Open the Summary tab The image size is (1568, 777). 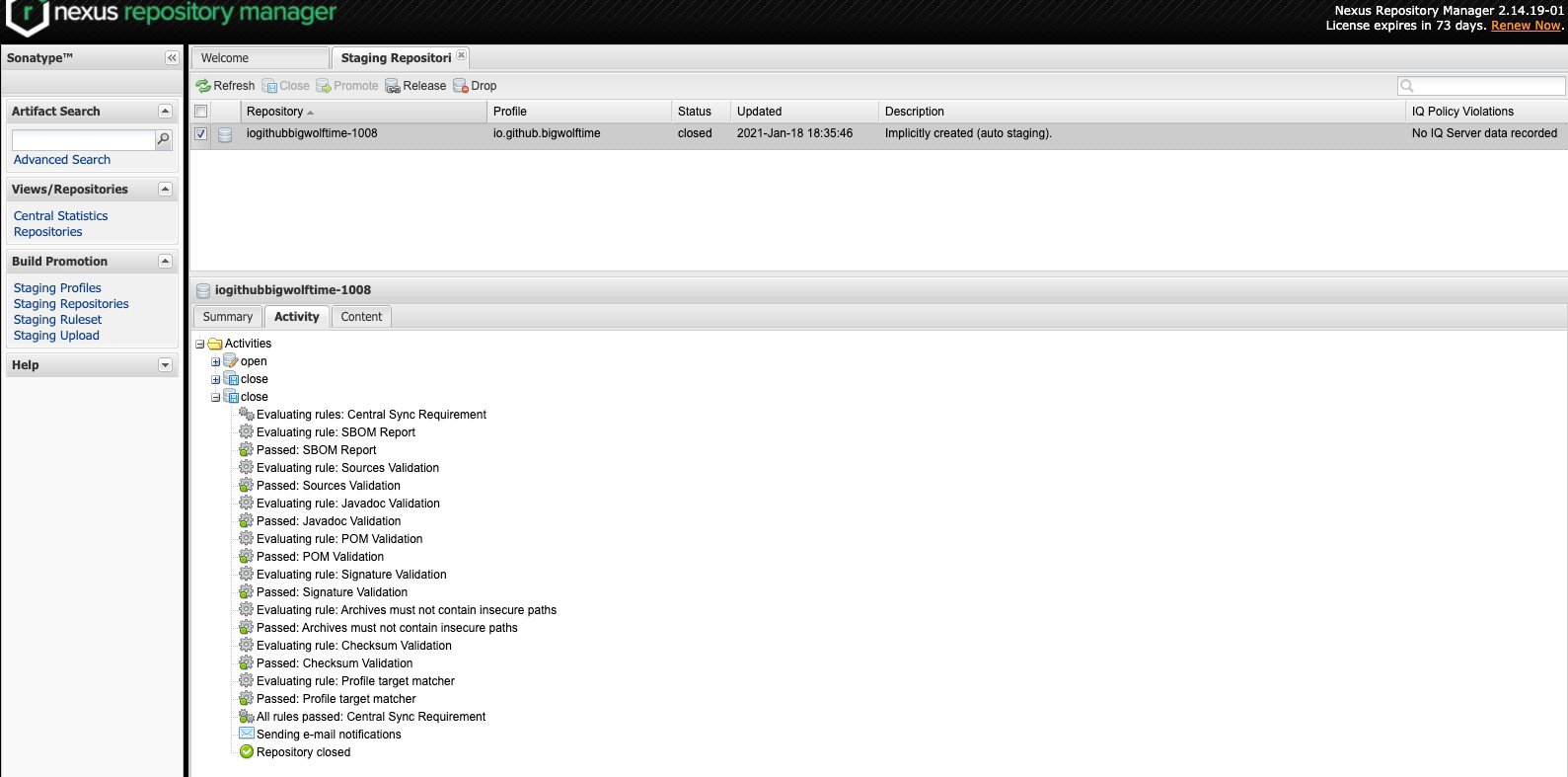pyautogui.click(x=228, y=317)
